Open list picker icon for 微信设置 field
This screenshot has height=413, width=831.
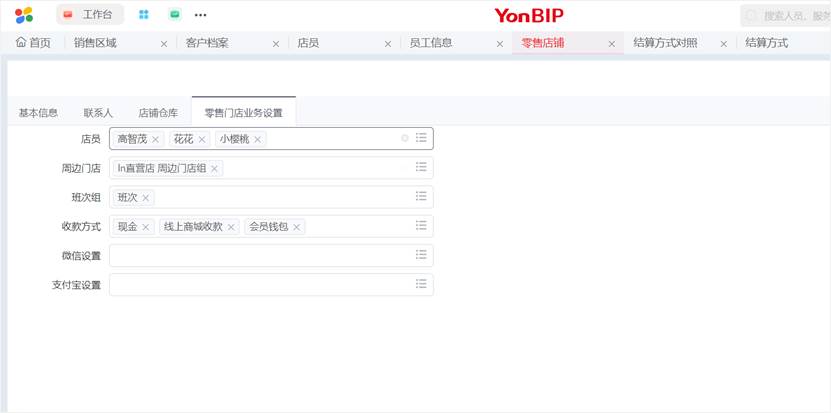(x=421, y=255)
